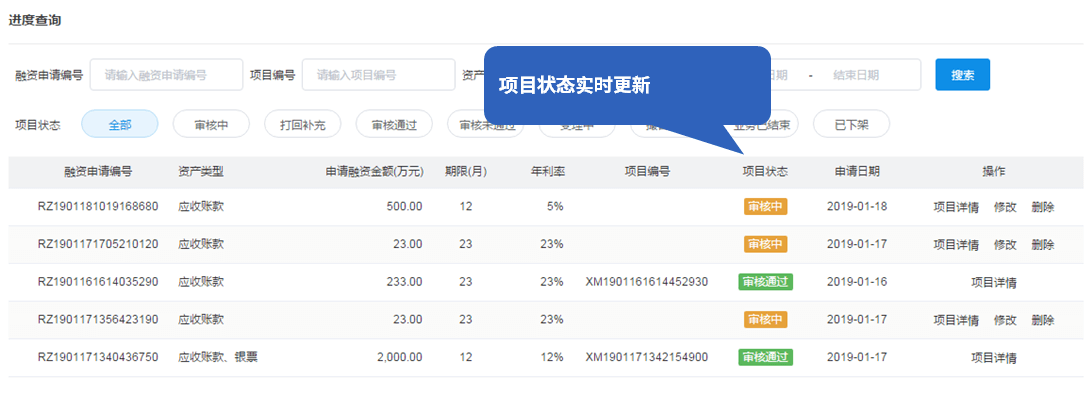Screen dimensions: 1084x393
Task: Delete the RZ1901171356423190 application
Action: click(x=1043, y=320)
